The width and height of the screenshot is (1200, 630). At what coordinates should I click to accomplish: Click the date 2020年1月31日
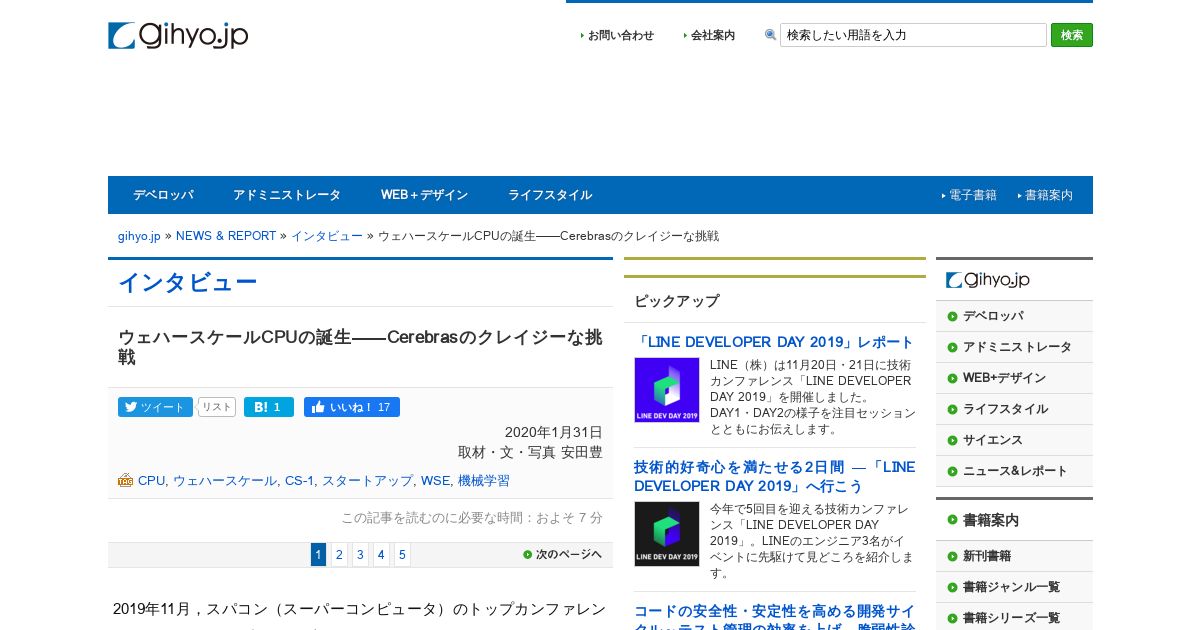[x=554, y=432]
